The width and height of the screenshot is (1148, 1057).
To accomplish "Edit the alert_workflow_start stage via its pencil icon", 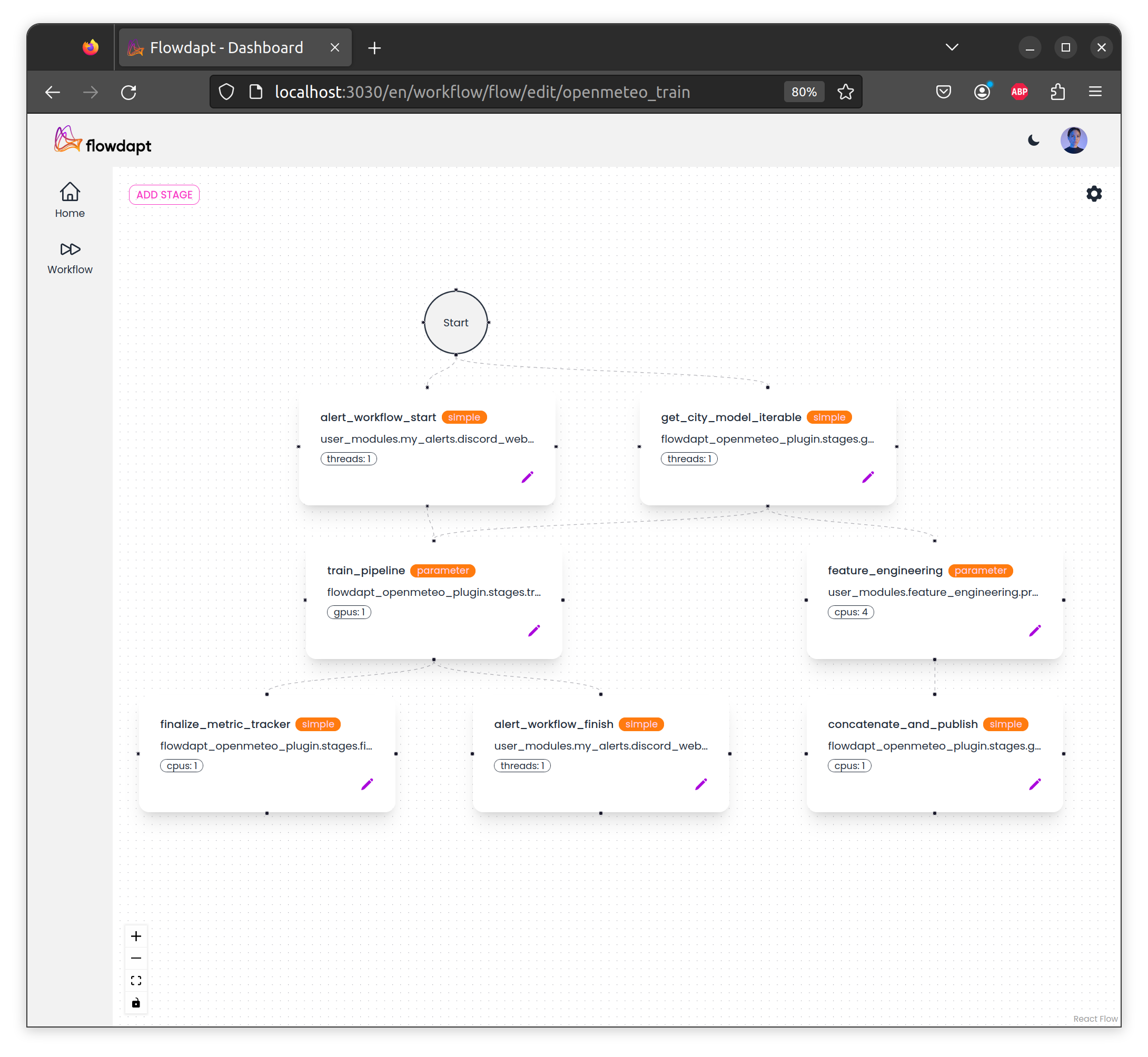I will pos(527,477).
